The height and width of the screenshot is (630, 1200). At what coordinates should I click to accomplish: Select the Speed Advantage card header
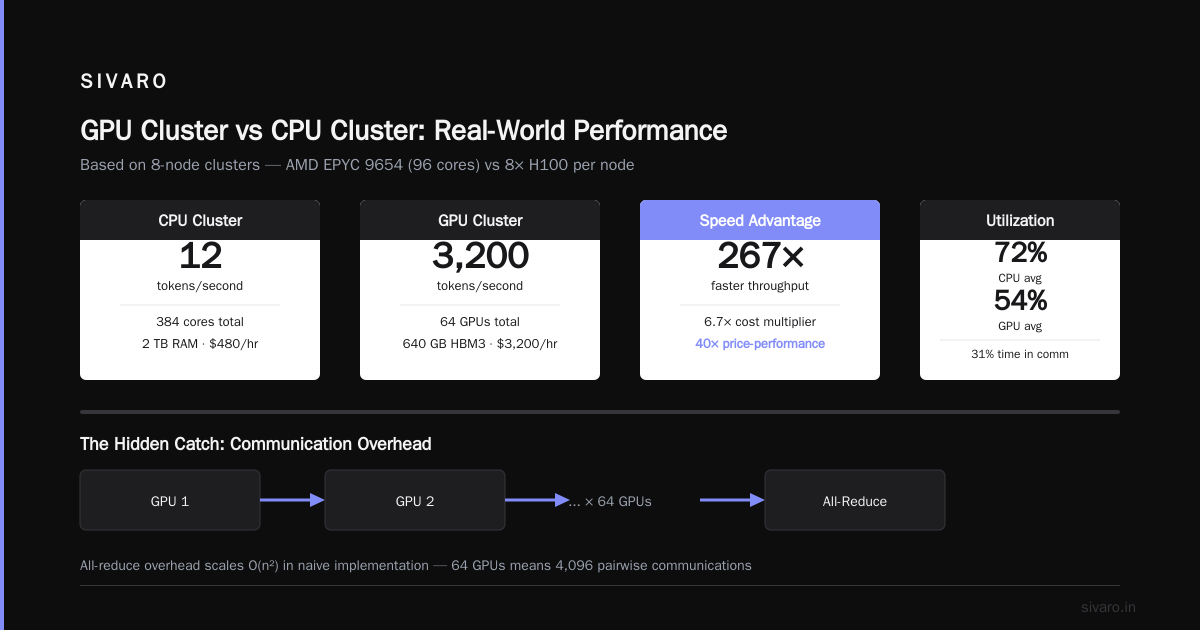760,220
